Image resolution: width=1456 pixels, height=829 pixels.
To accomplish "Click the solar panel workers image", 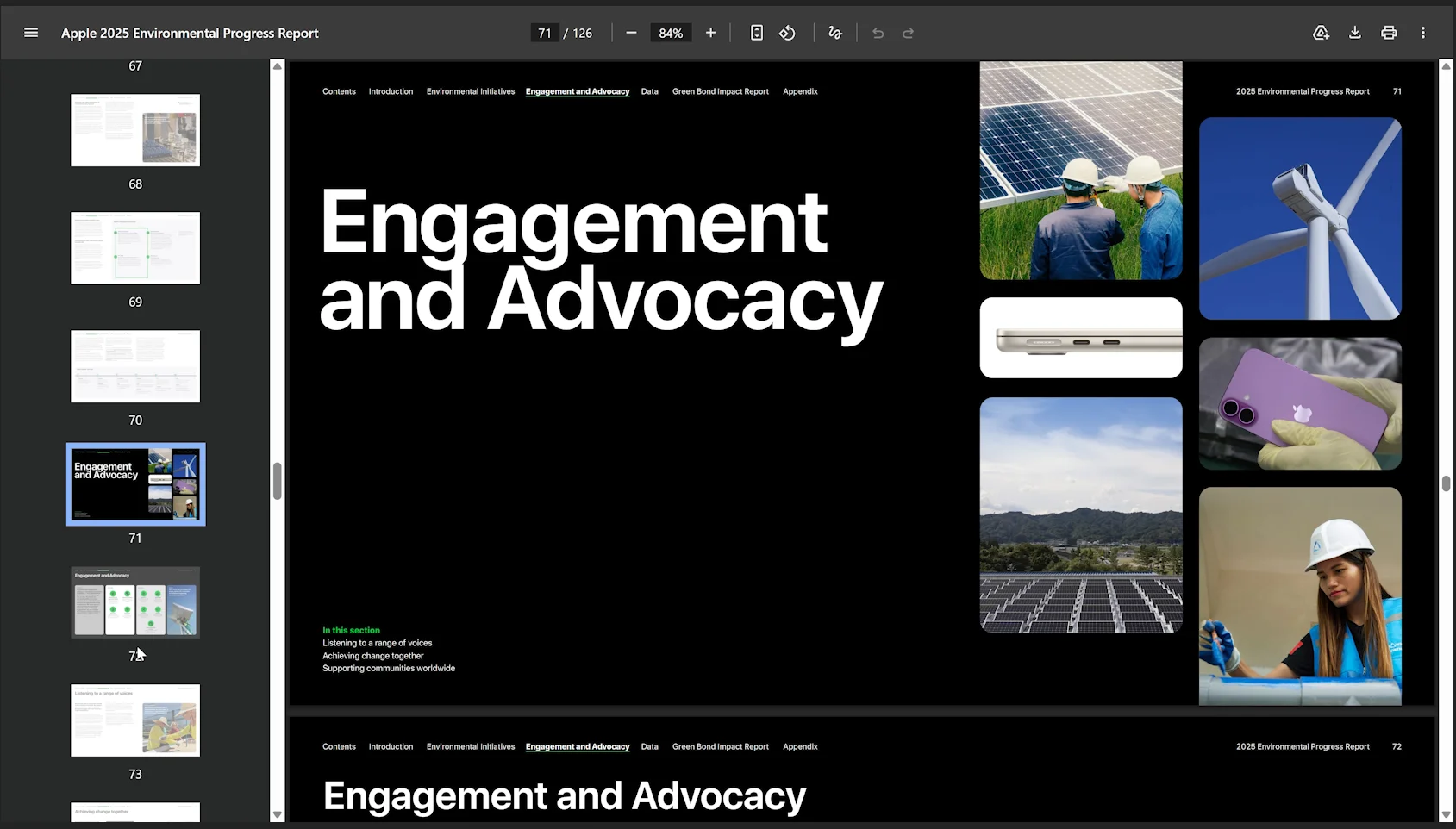I will coord(1081,171).
